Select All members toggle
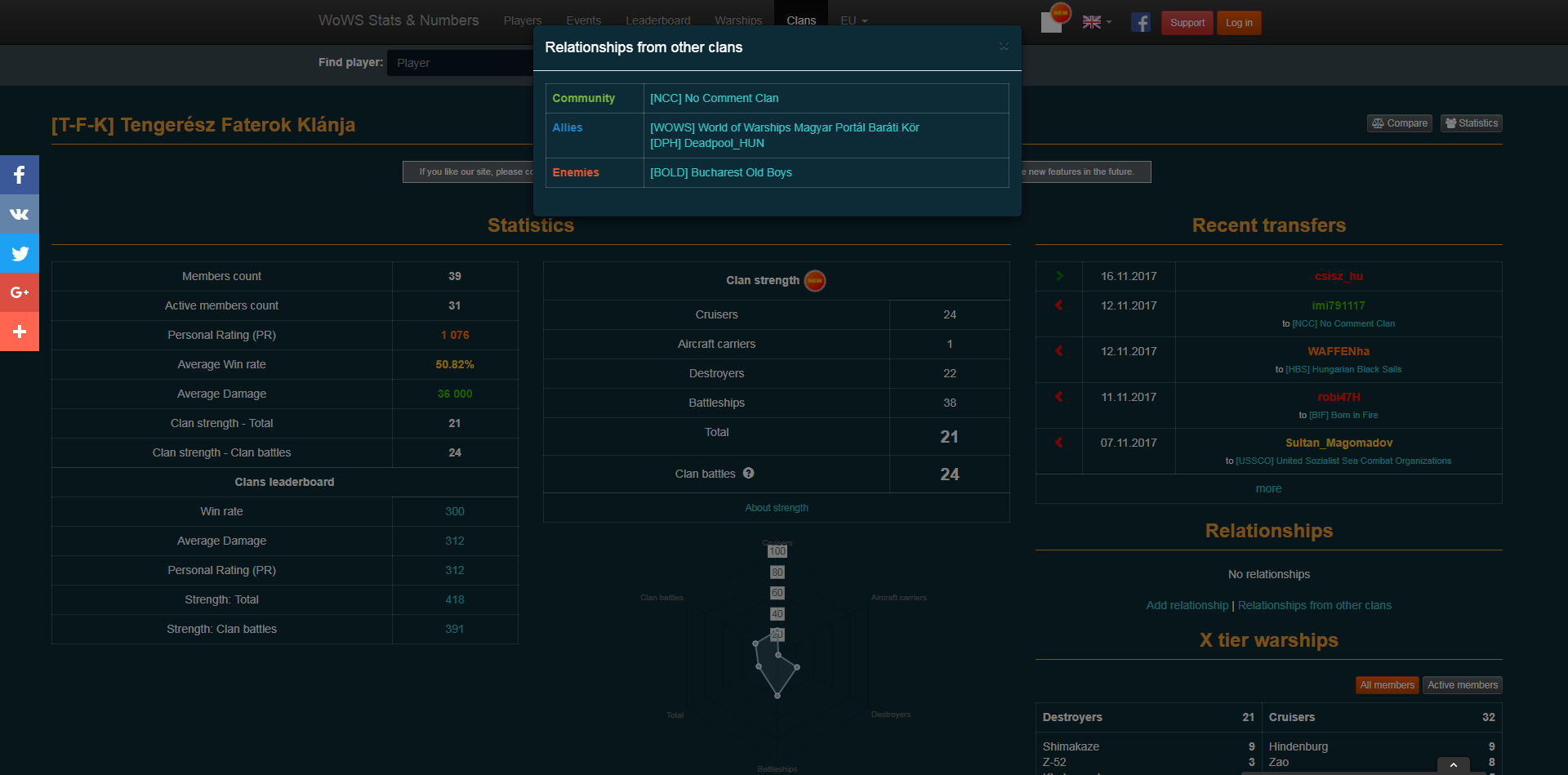1568x775 pixels. 1387,685
